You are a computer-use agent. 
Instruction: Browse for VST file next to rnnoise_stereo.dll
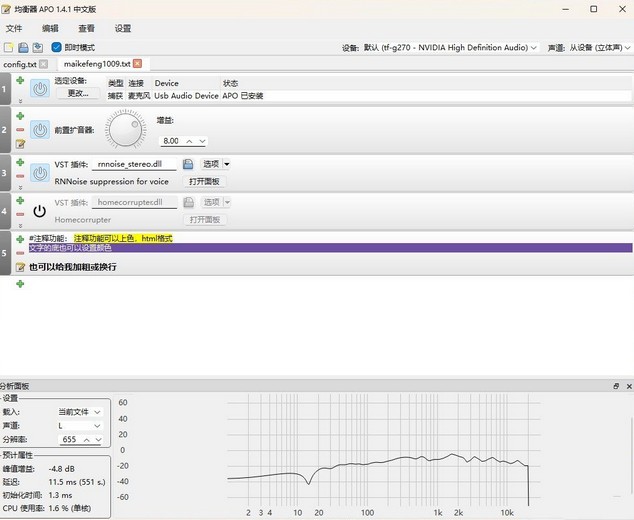tap(188, 164)
